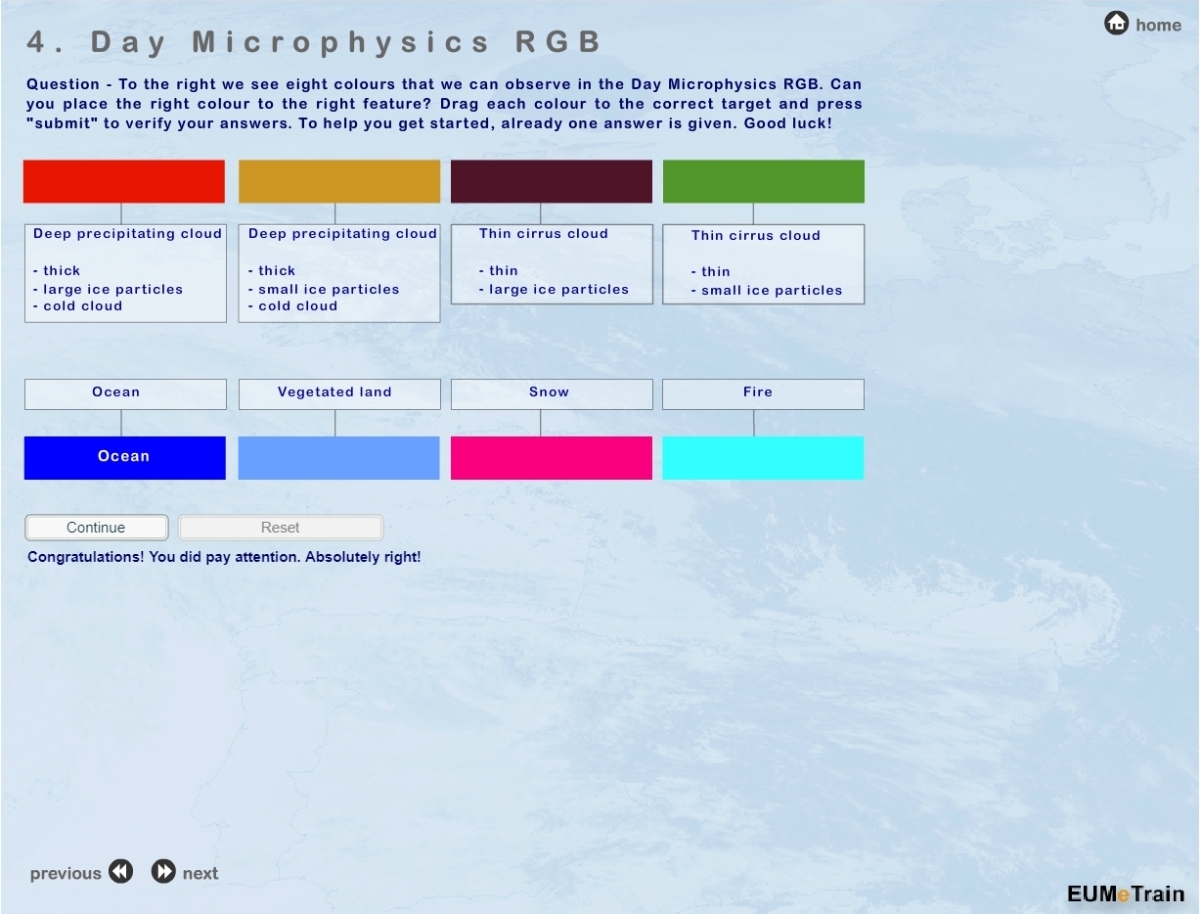Click the EUMeTrain logo
The image size is (1200, 914).
click(x=1125, y=893)
